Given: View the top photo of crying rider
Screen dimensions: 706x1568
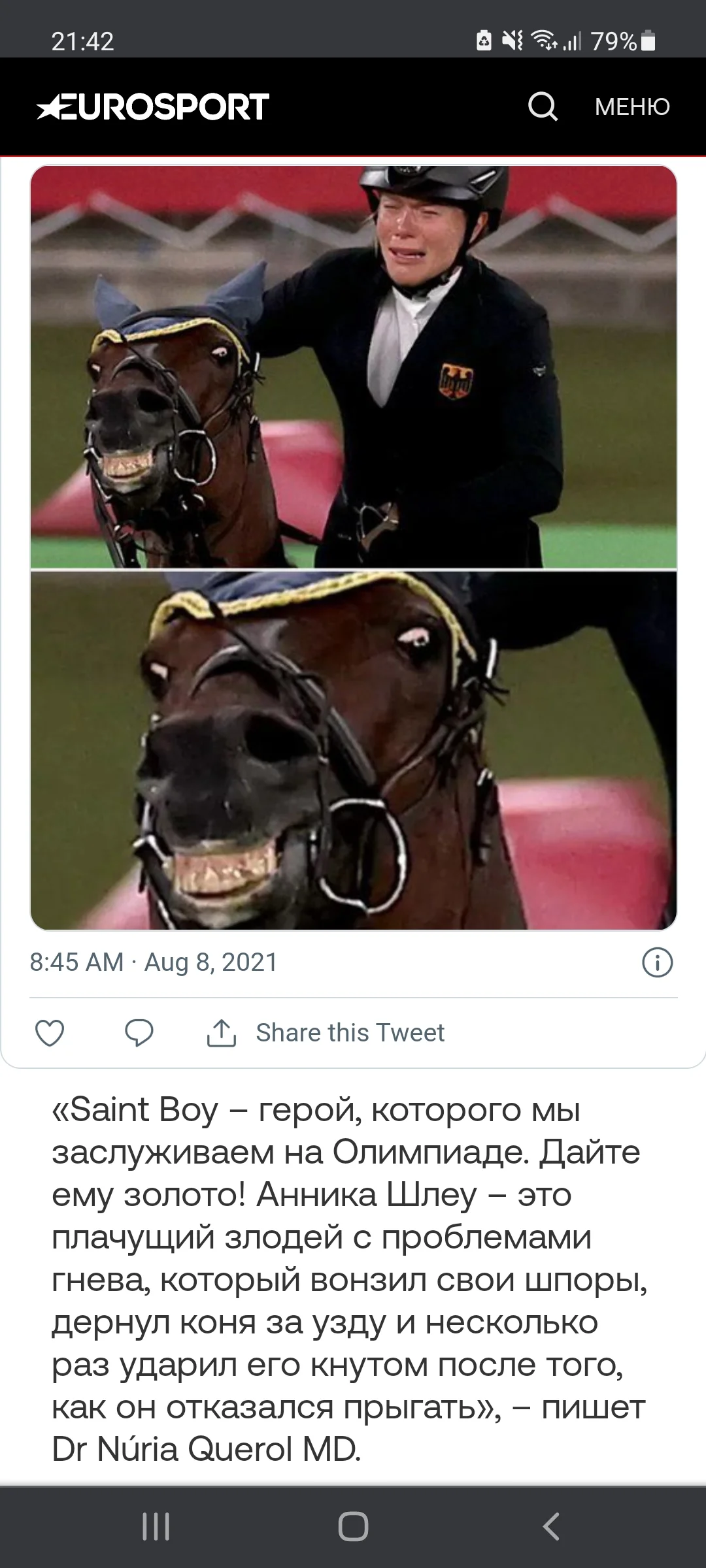Looking at the screenshot, I should tap(353, 366).
